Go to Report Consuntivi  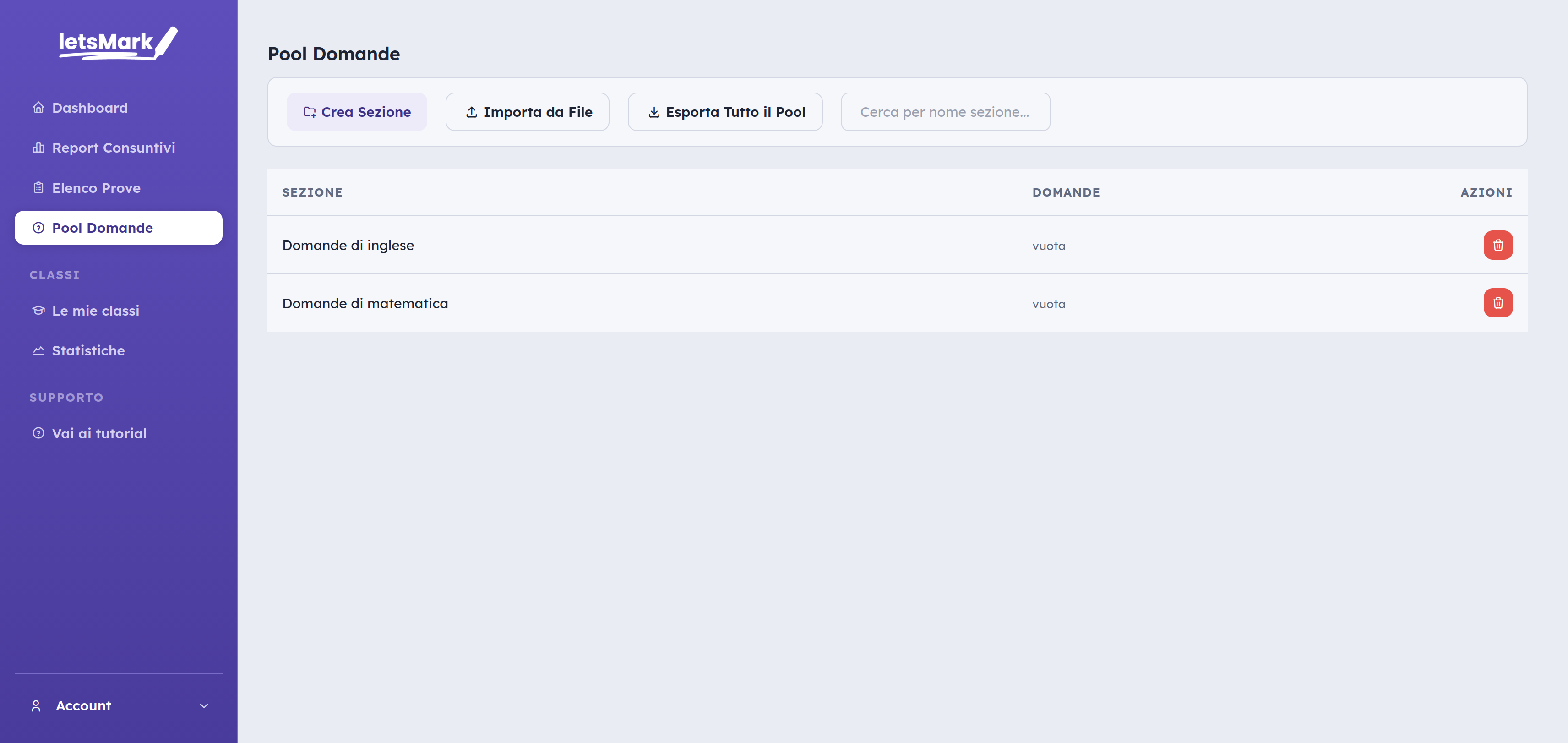click(118, 148)
